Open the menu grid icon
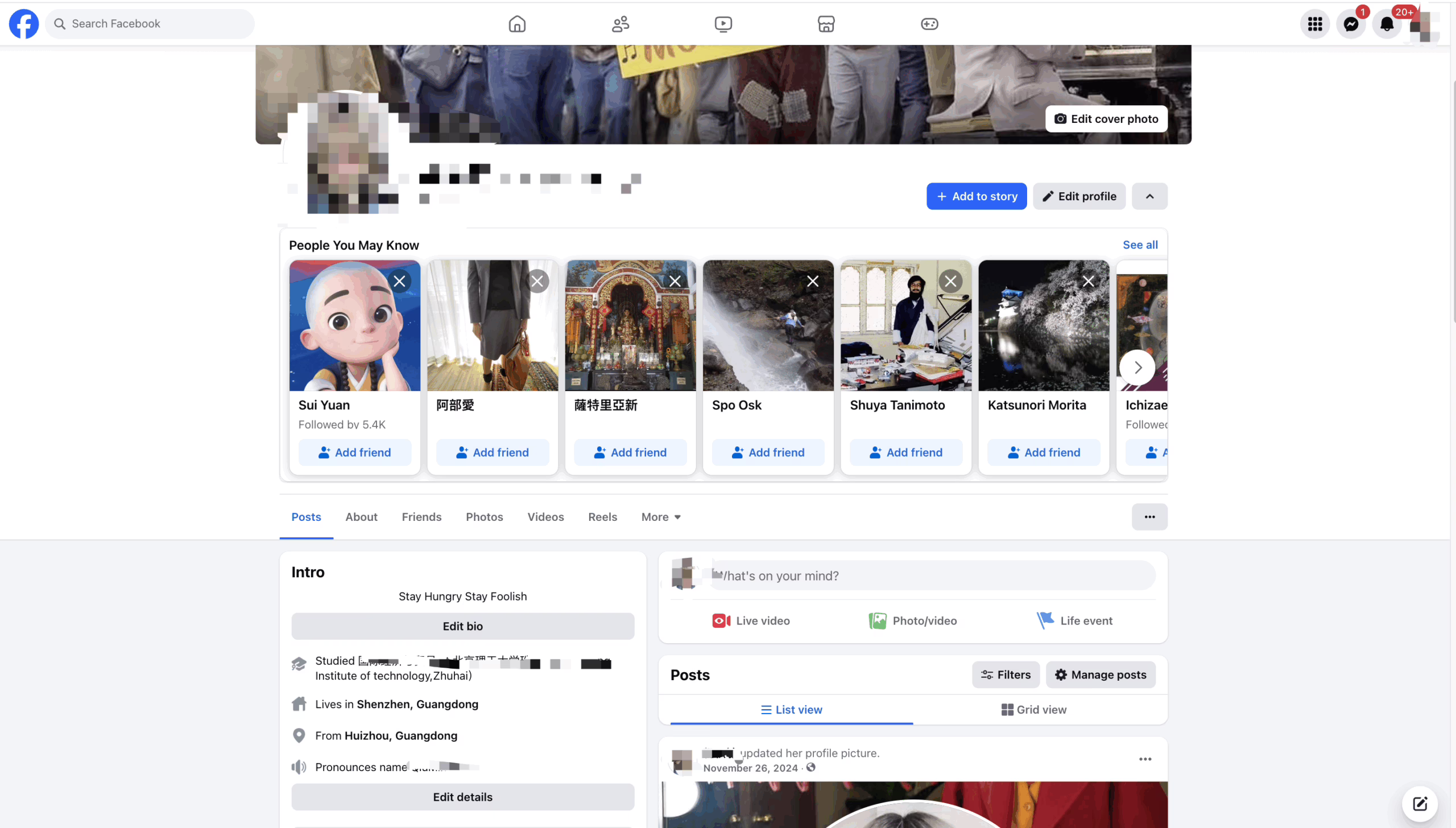Image resolution: width=1456 pixels, height=828 pixels. pyautogui.click(x=1314, y=24)
